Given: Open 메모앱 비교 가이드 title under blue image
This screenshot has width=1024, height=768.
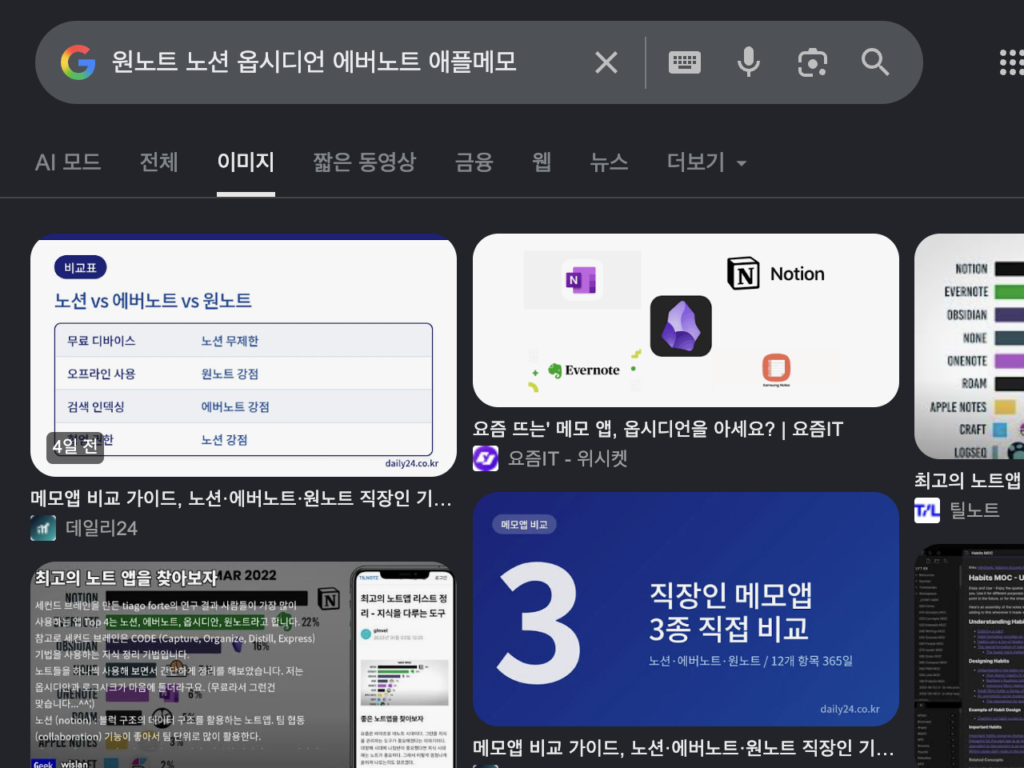Looking at the screenshot, I should [x=683, y=747].
